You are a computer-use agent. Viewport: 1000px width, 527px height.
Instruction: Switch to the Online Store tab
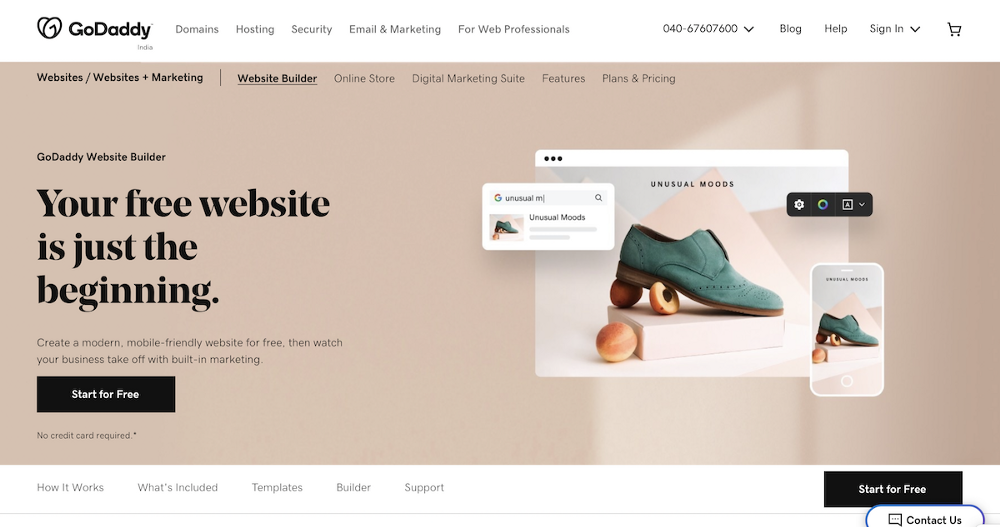coord(364,78)
